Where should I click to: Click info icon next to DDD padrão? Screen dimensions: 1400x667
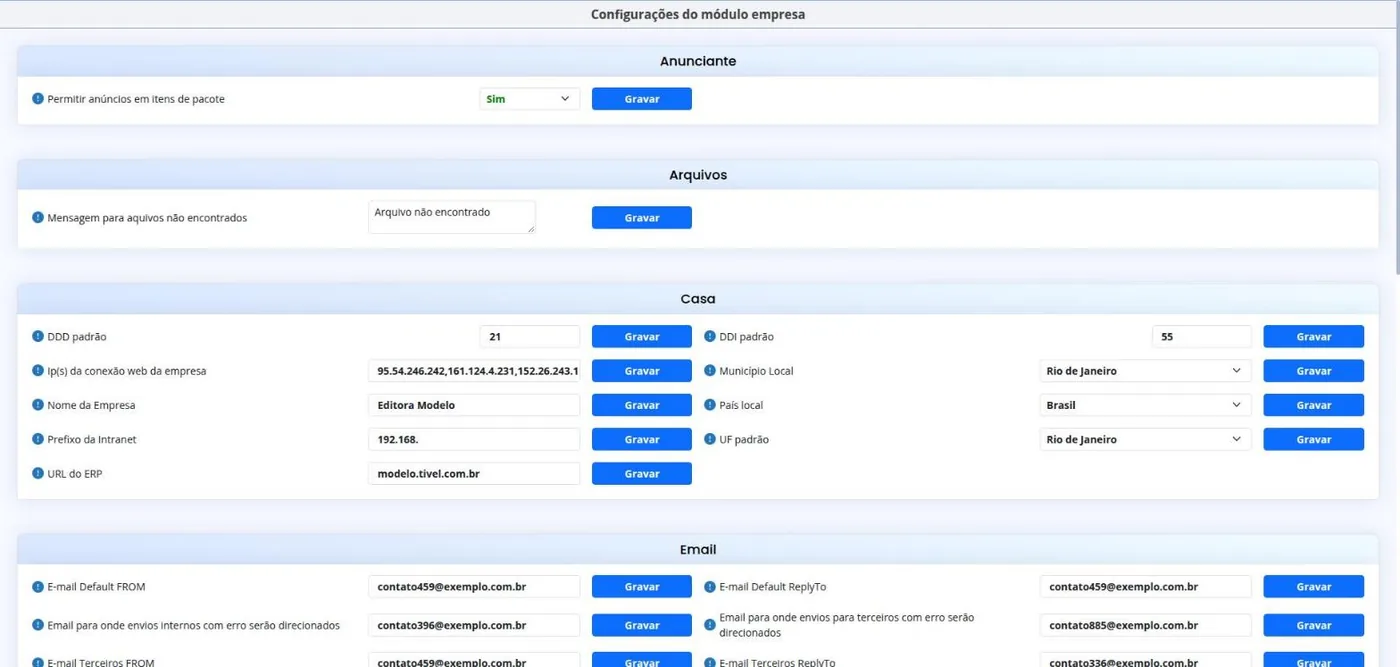(x=38, y=337)
